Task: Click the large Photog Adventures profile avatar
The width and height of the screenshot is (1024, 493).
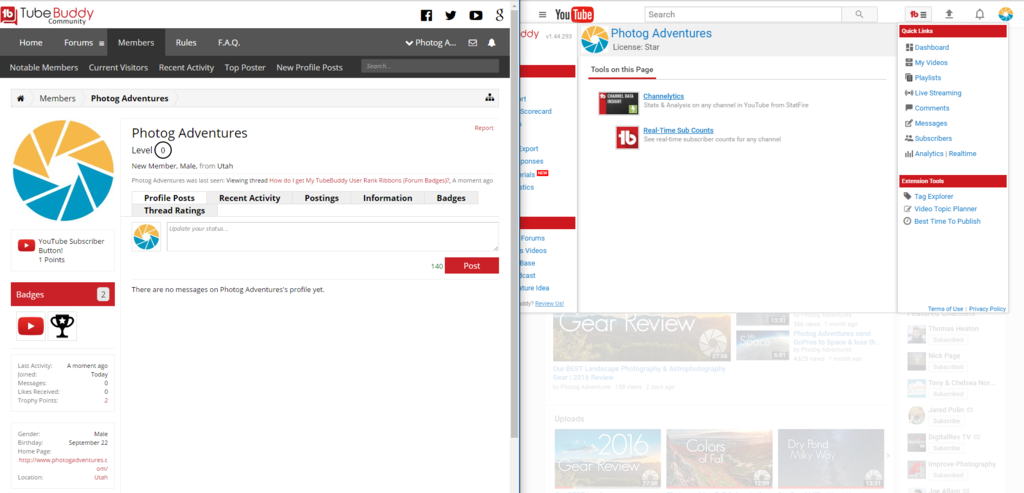Action: tap(63, 170)
